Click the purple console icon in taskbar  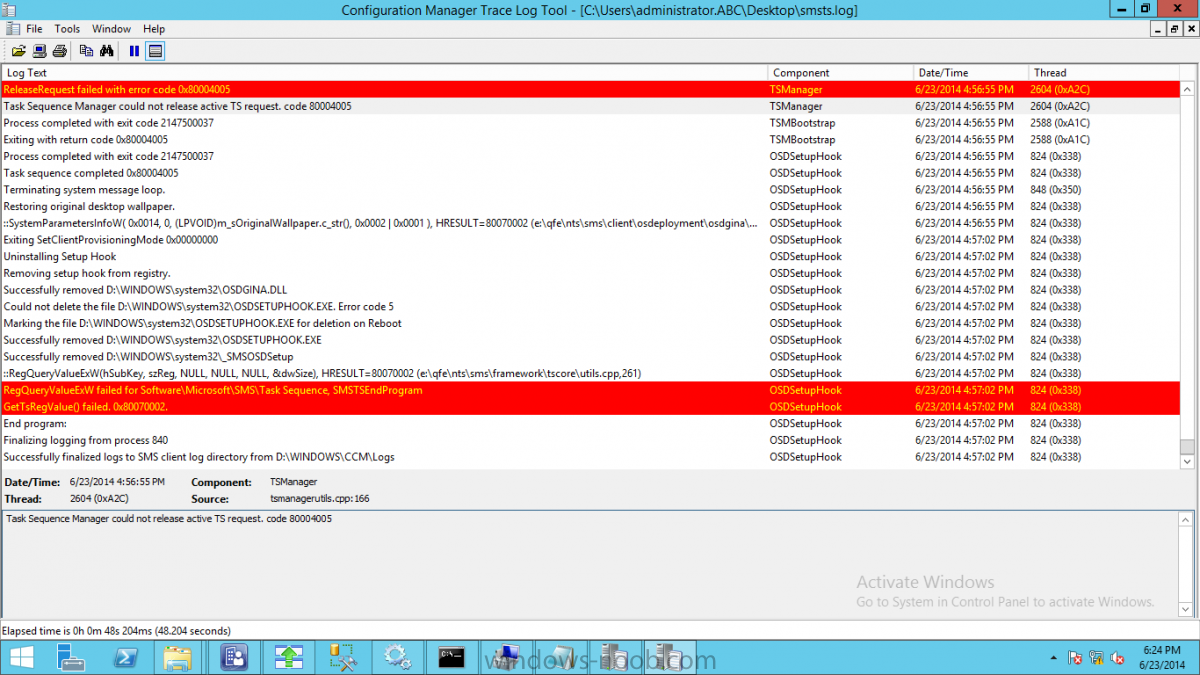234,657
